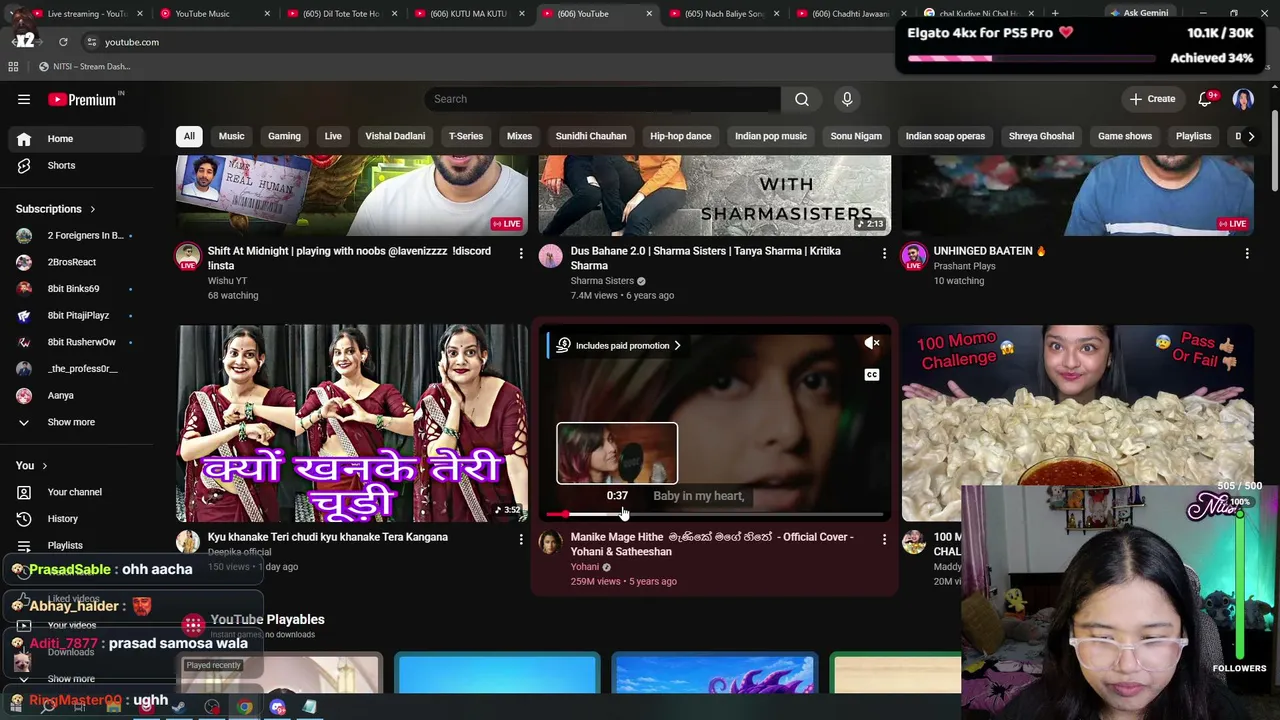
Task: Switch to the KUTU MA KUTU browser tab
Action: (x=468, y=13)
